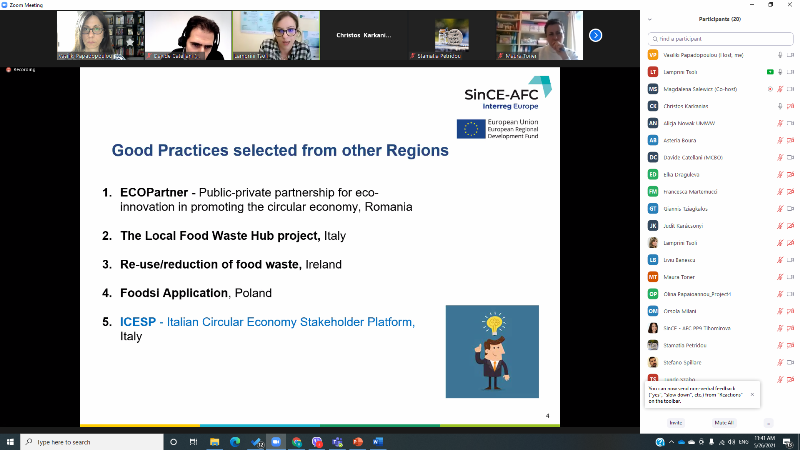800x450 pixels.
Task: Click the muted mic icon for Ella Dragulova
Action: click(x=778, y=174)
